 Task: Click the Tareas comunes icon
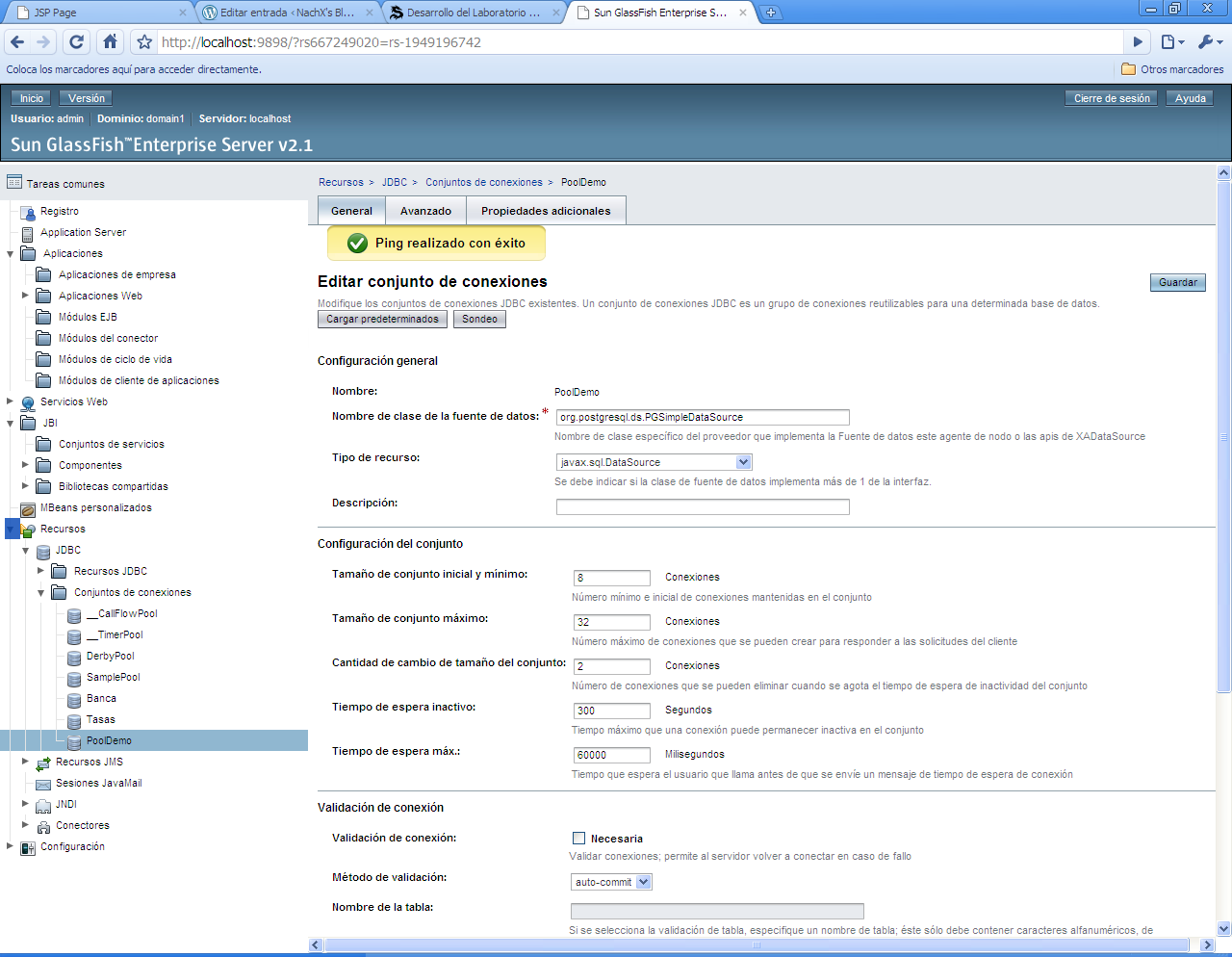tap(14, 182)
